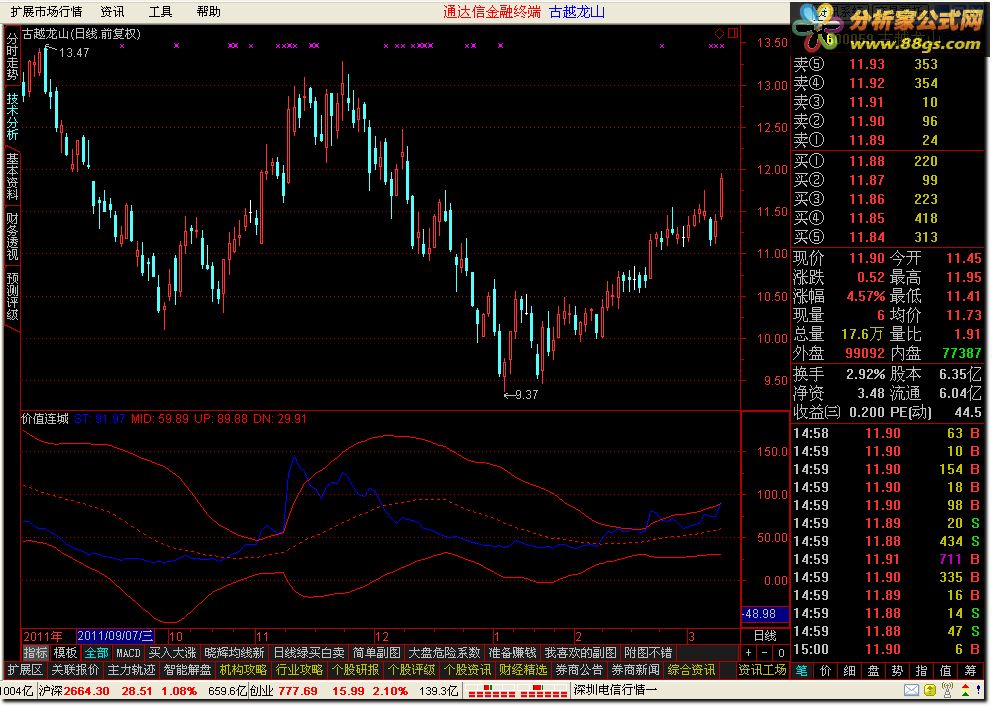Click the 价值连城 indicator name

(x=44, y=419)
